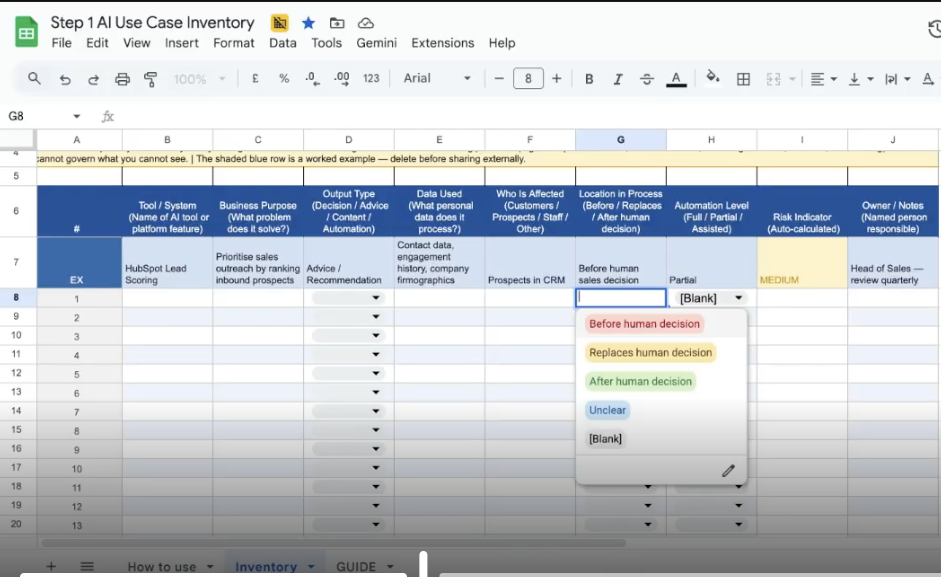Increase decimal places
This screenshot has height=577, width=941.
(x=341, y=79)
